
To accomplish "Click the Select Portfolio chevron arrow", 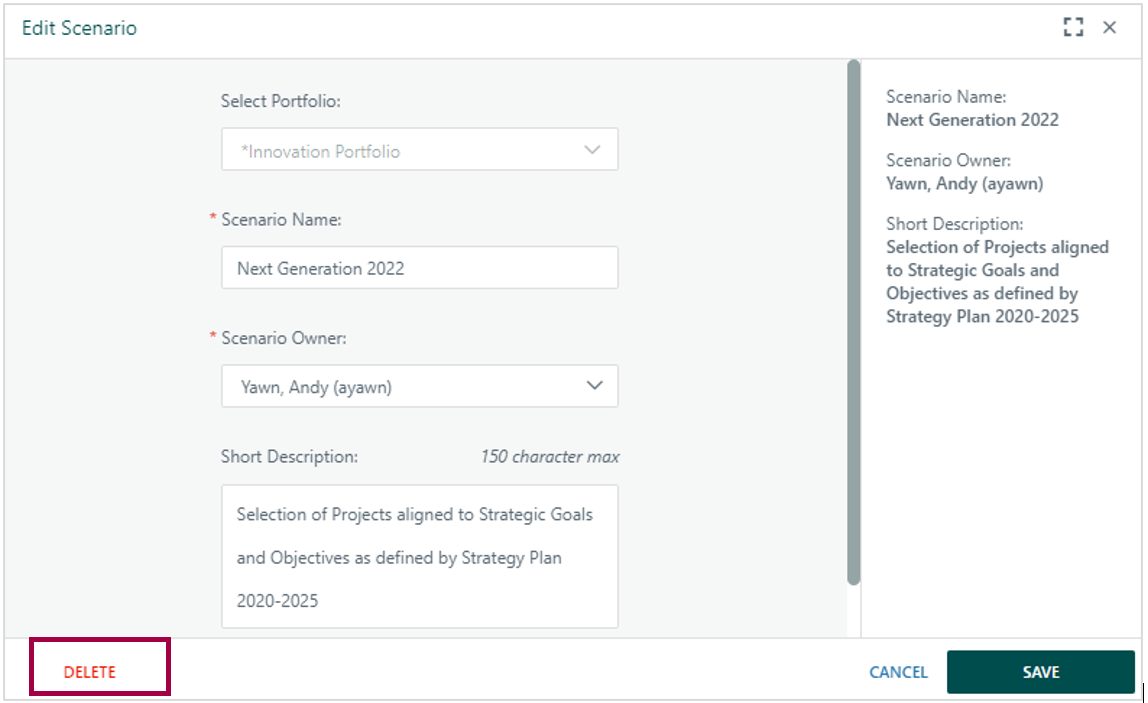I will 592,150.
